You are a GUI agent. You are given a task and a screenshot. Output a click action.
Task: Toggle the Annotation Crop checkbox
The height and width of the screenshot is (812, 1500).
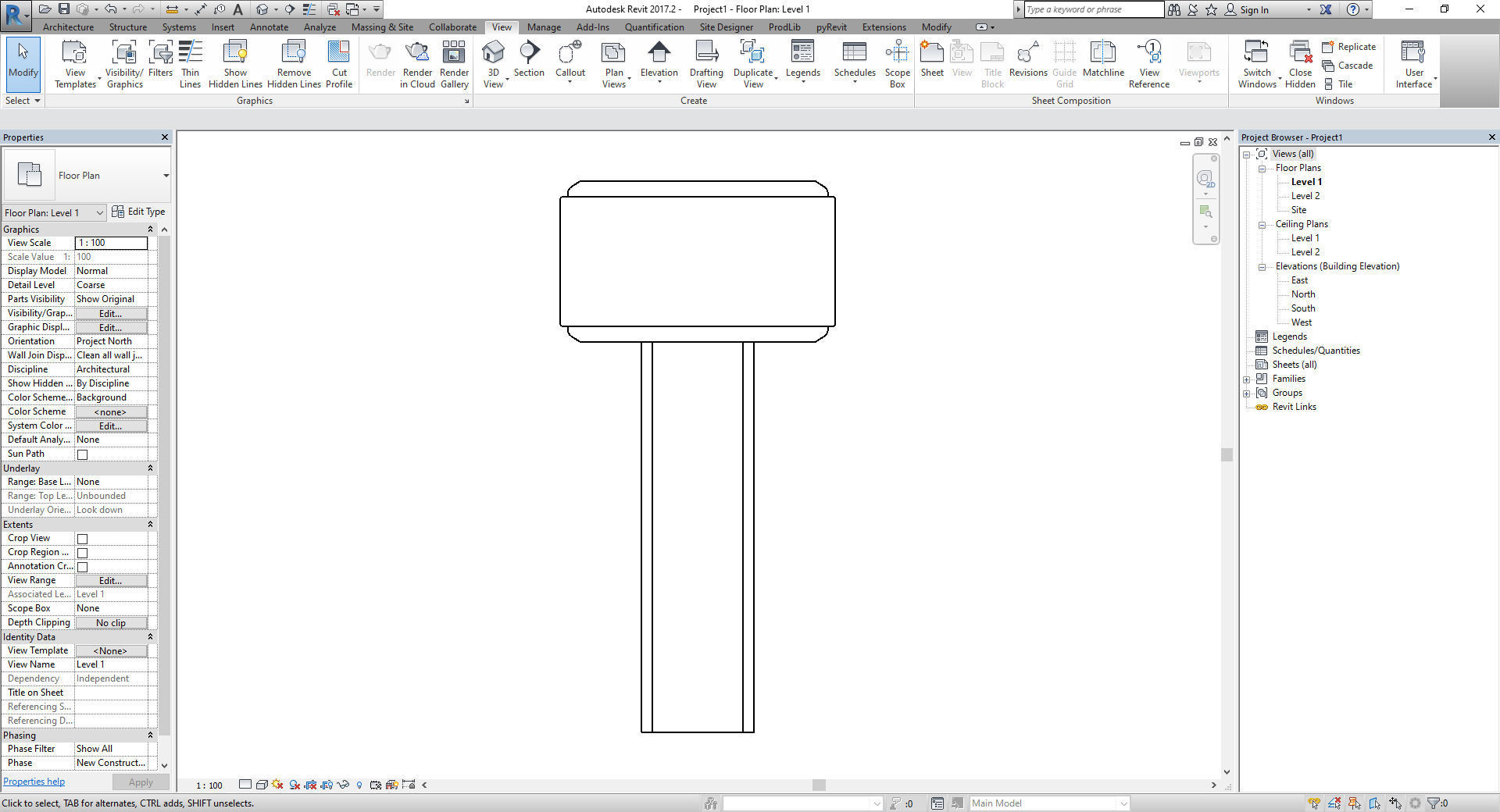click(x=82, y=567)
